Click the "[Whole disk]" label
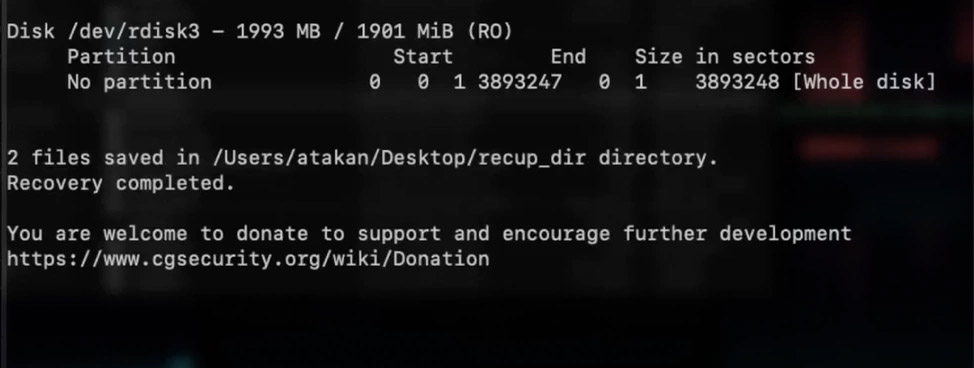 864,81
